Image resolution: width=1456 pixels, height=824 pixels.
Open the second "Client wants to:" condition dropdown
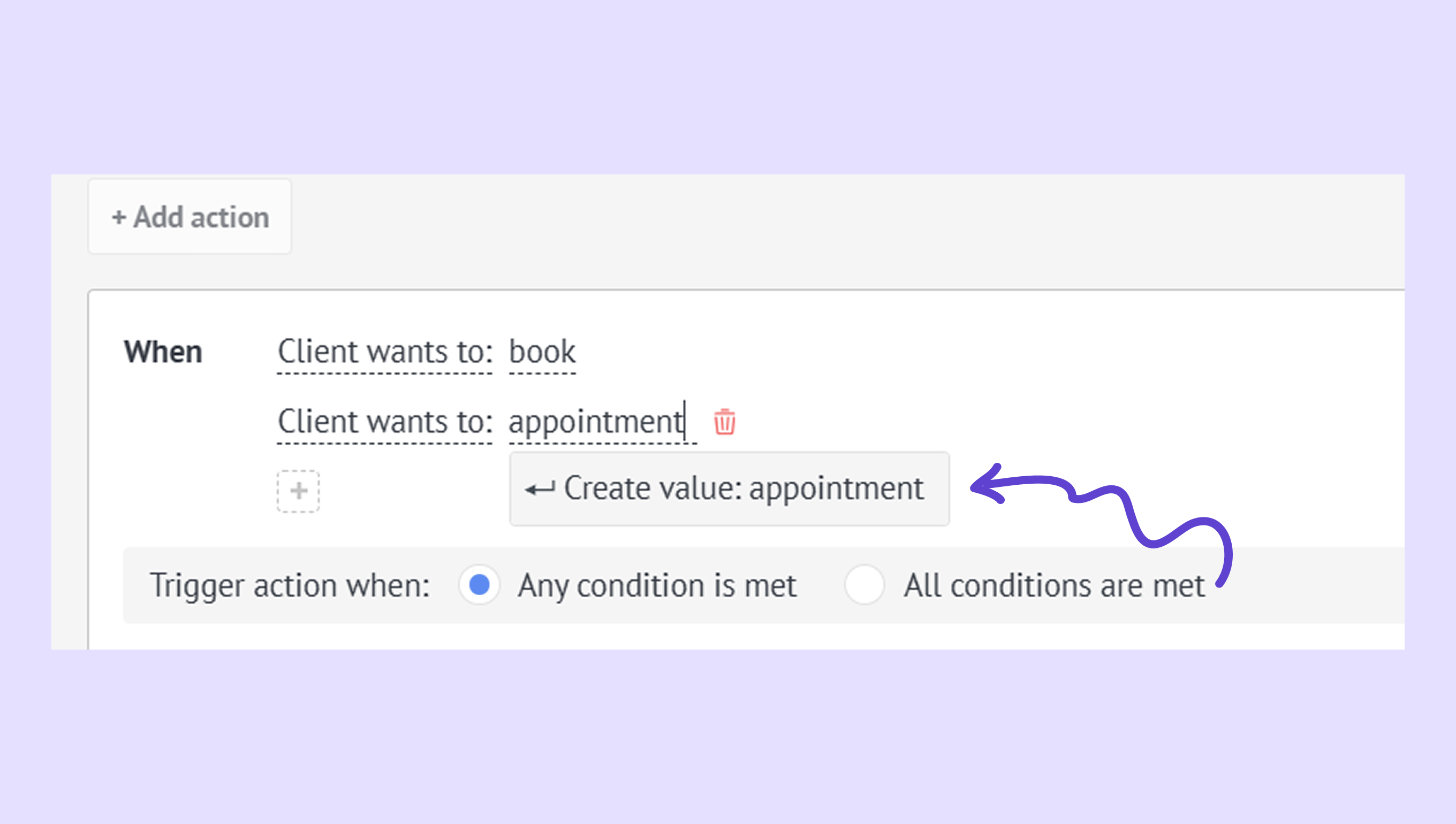385,422
